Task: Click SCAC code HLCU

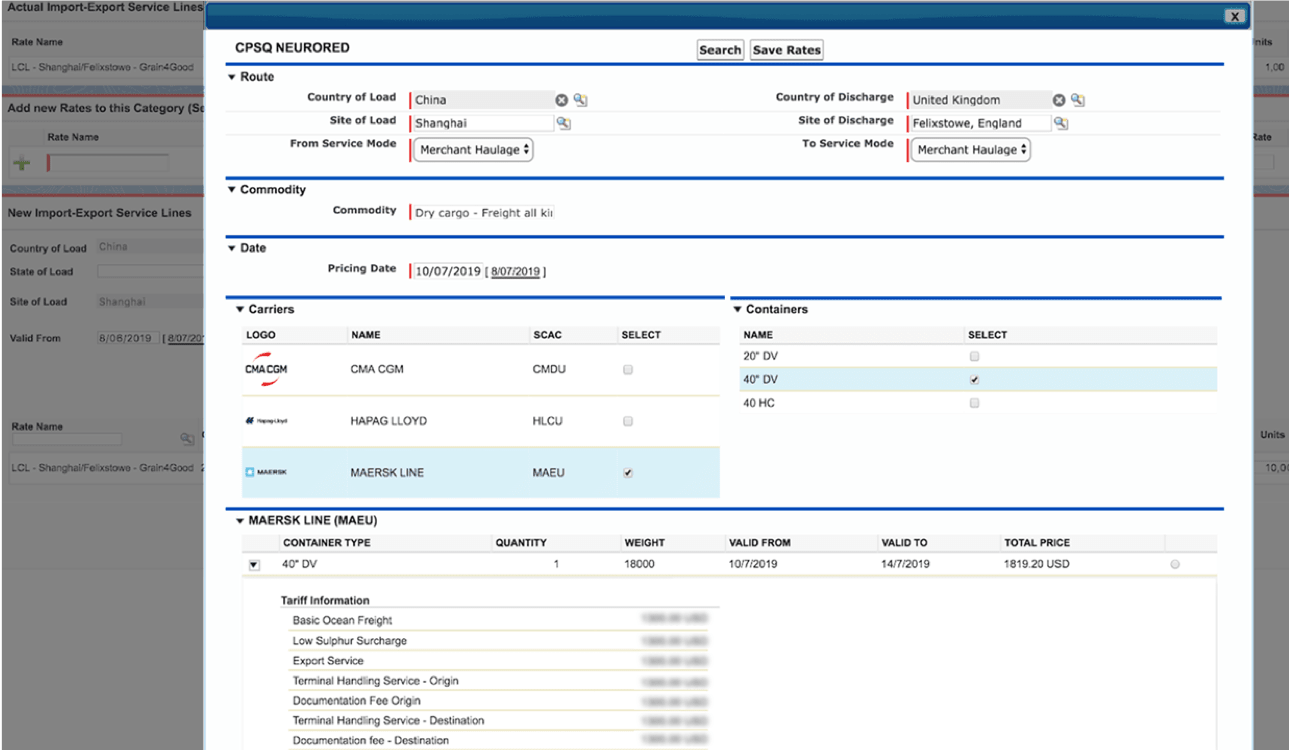Action: (548, 421)
